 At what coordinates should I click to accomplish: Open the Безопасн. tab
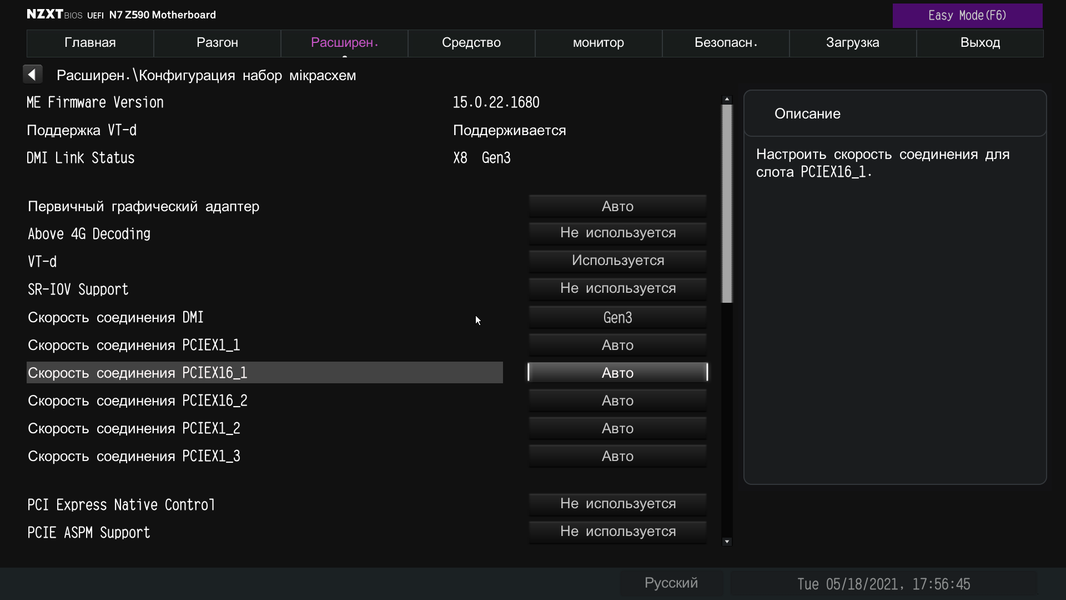click(x=726, y=43)
